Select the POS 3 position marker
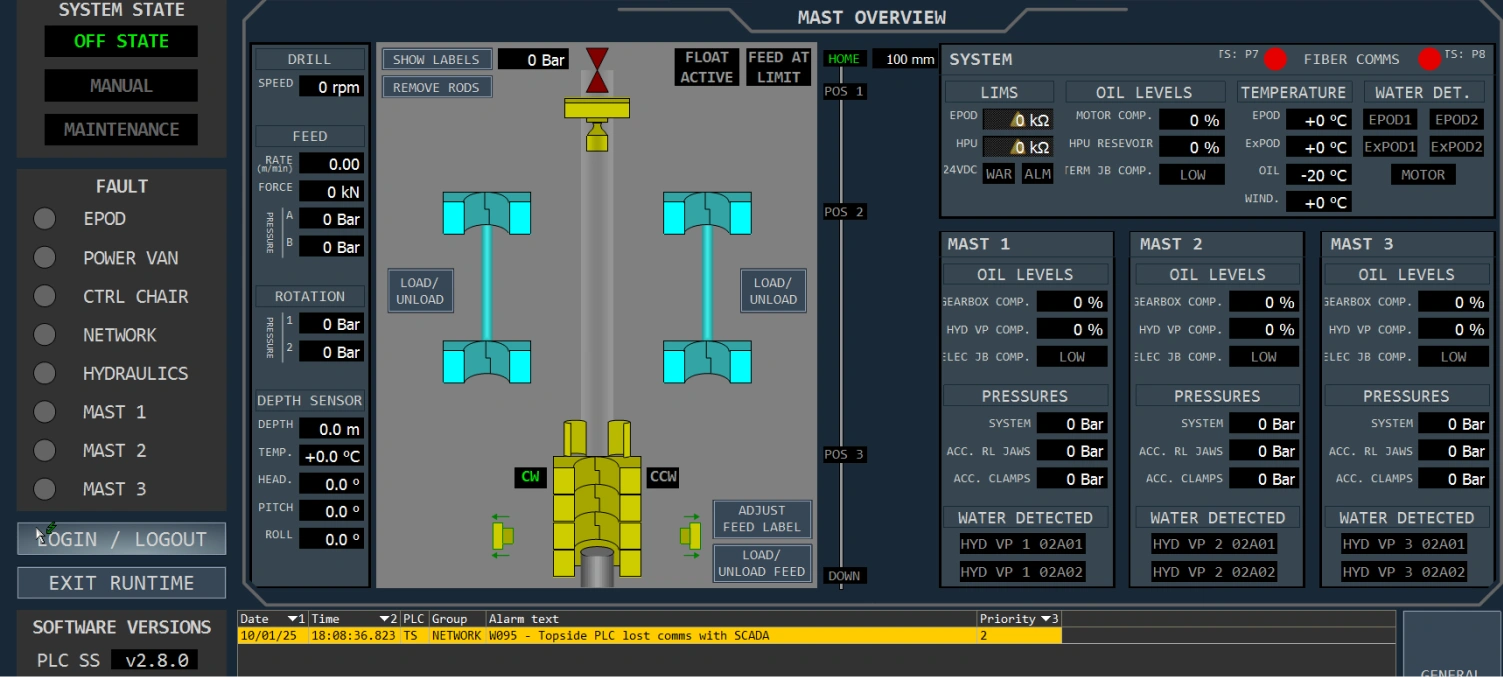Image resolution: width=1503 pixels, height=677 pixels. click(844, 455)
